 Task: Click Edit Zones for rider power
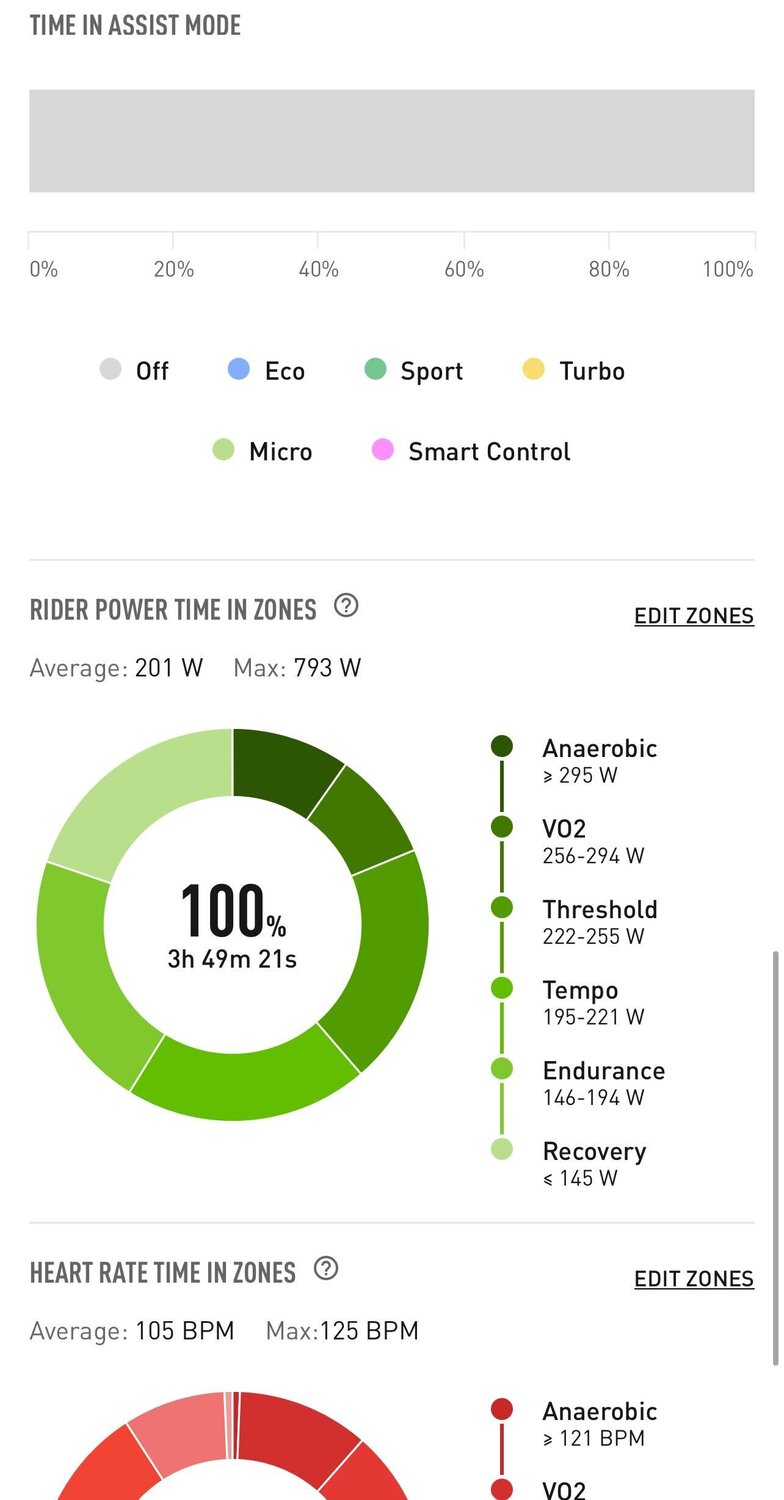[694, 616]
